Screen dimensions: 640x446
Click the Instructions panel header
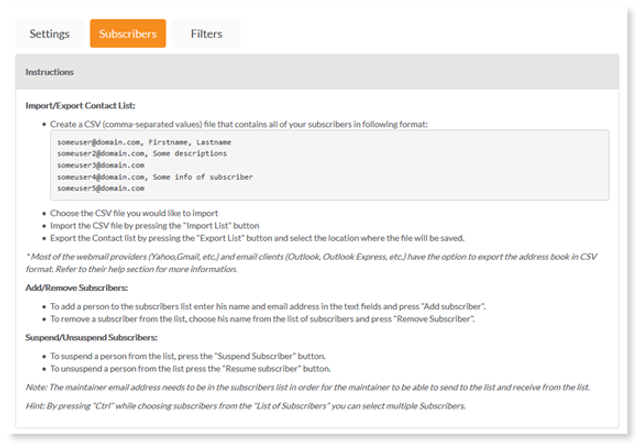click(317, 72)
